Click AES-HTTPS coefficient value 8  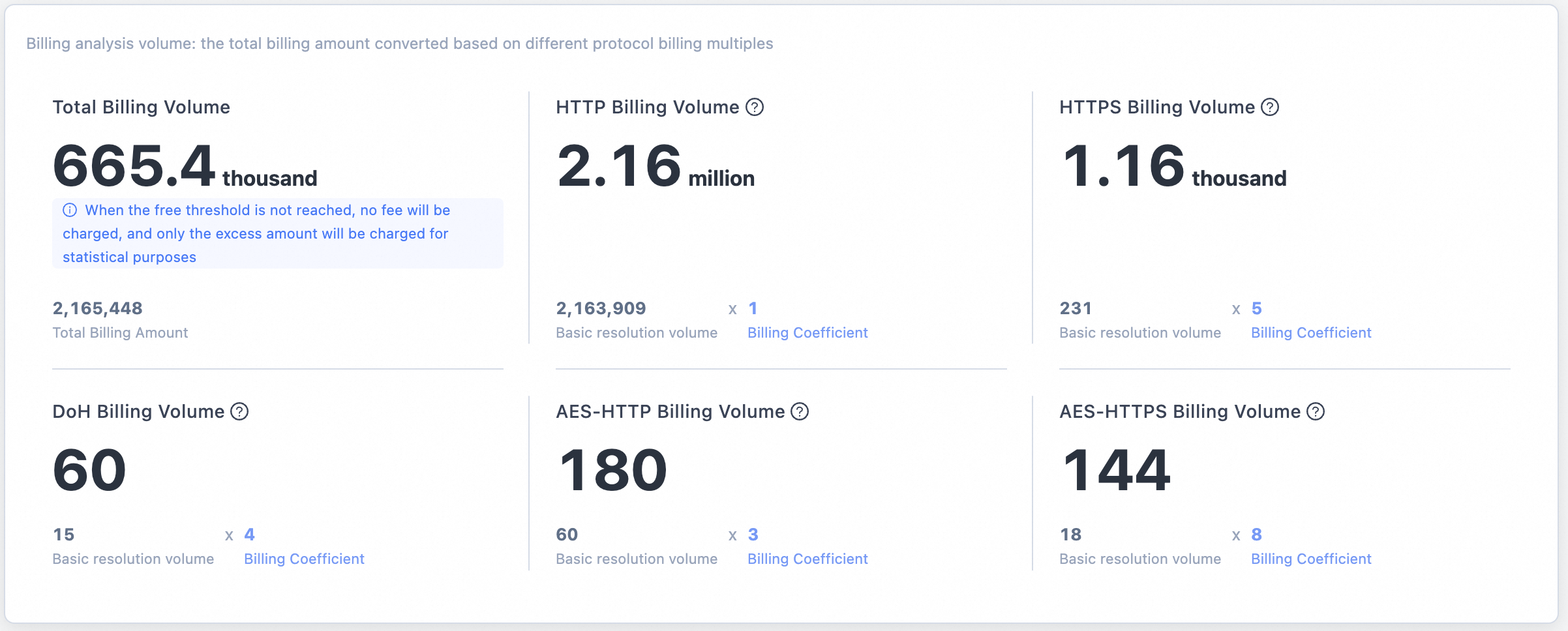coord(1256,535)
